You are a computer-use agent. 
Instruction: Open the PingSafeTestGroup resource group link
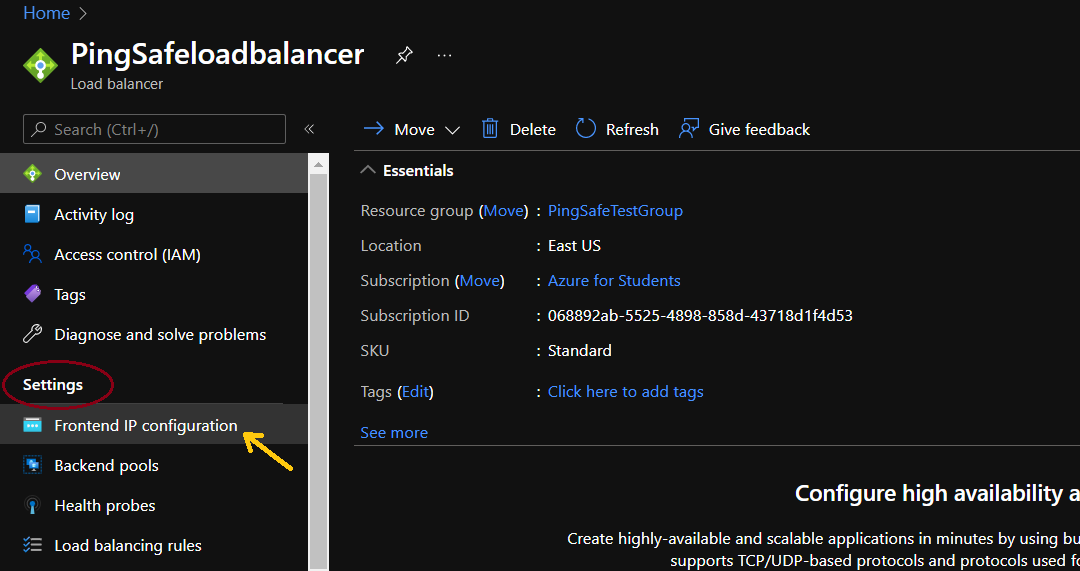615,210
